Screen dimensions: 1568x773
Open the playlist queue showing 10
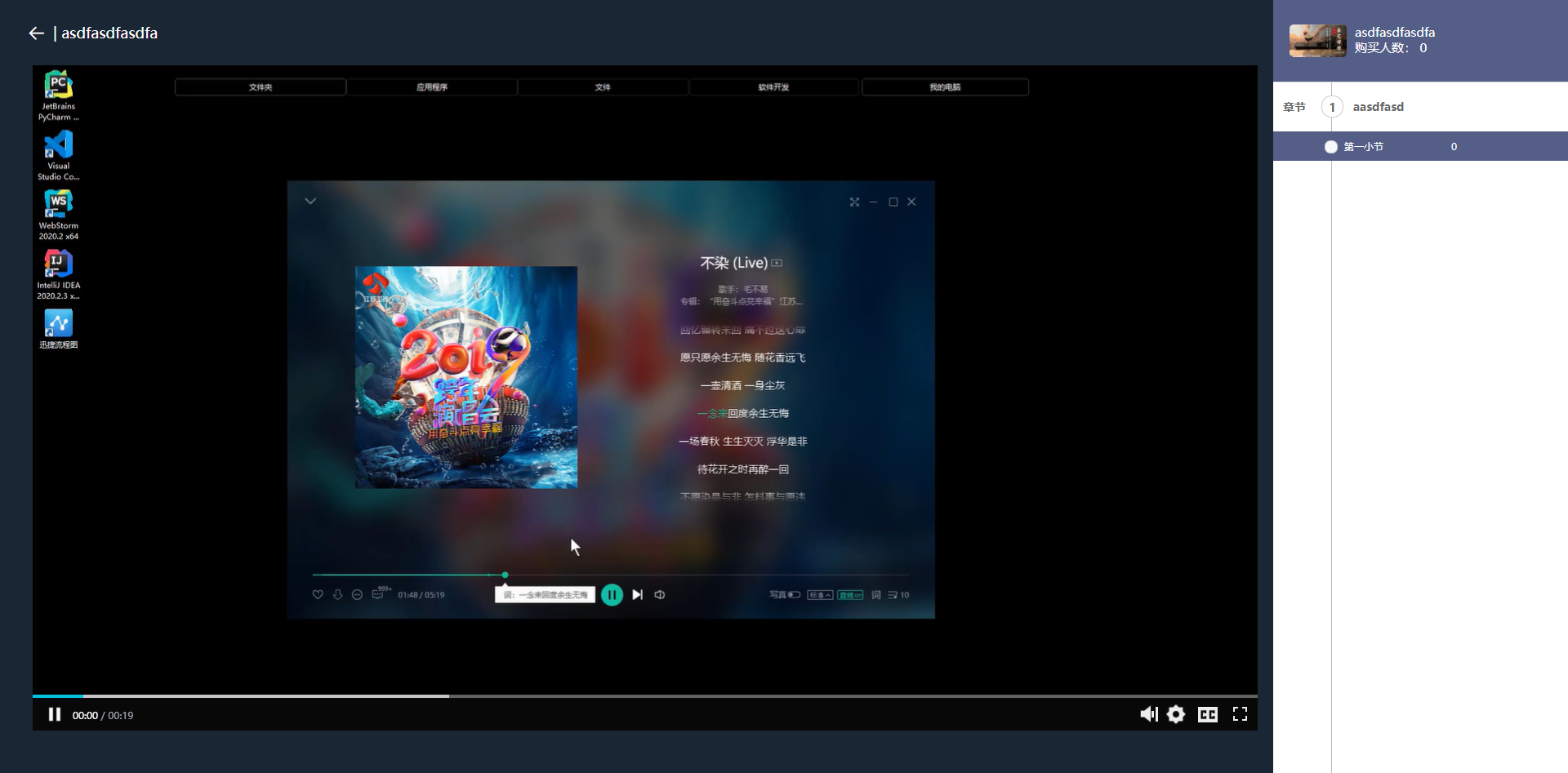(x=898, y=594)
